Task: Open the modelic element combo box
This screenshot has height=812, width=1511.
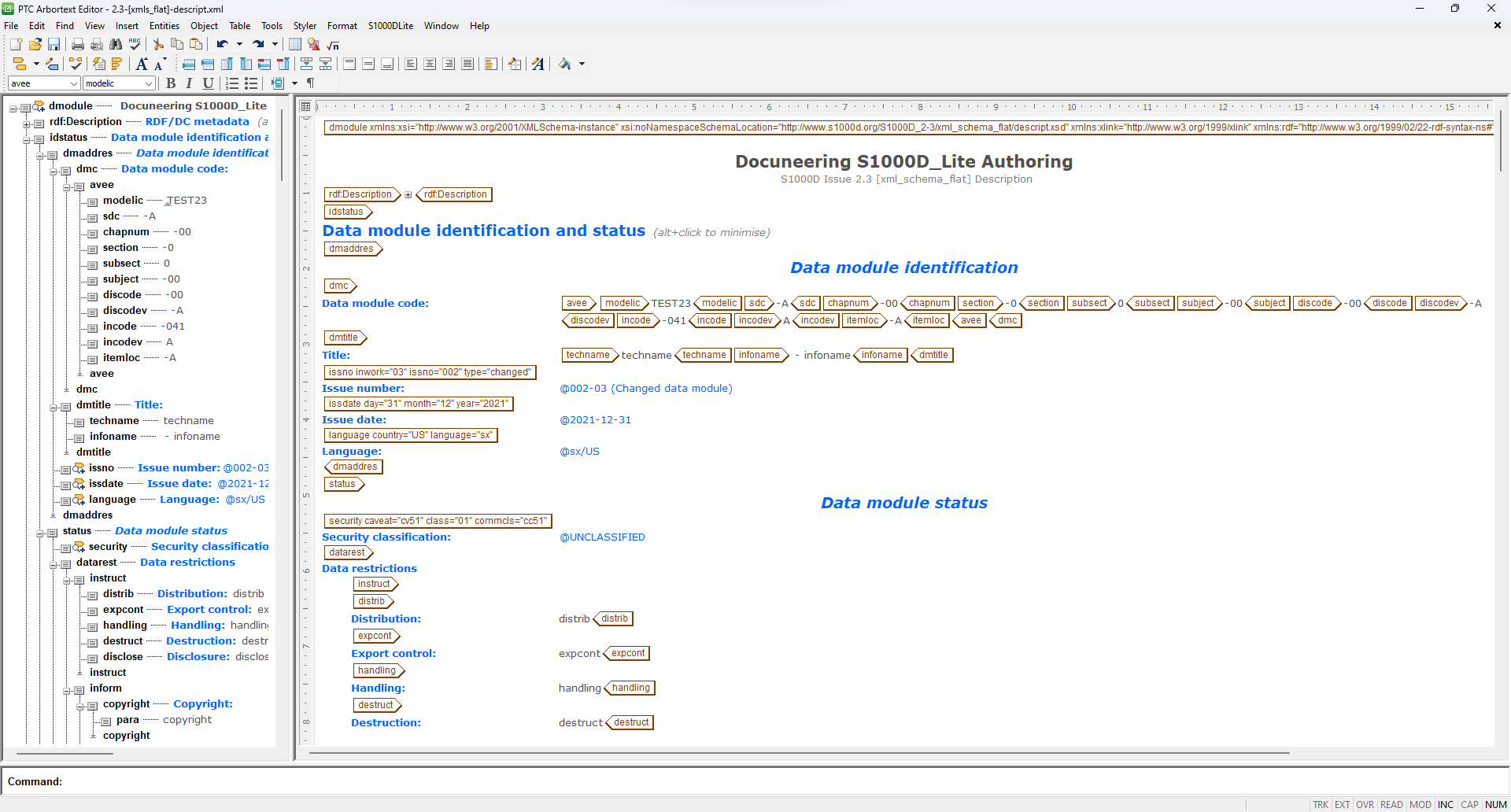Action: (119, 83)
